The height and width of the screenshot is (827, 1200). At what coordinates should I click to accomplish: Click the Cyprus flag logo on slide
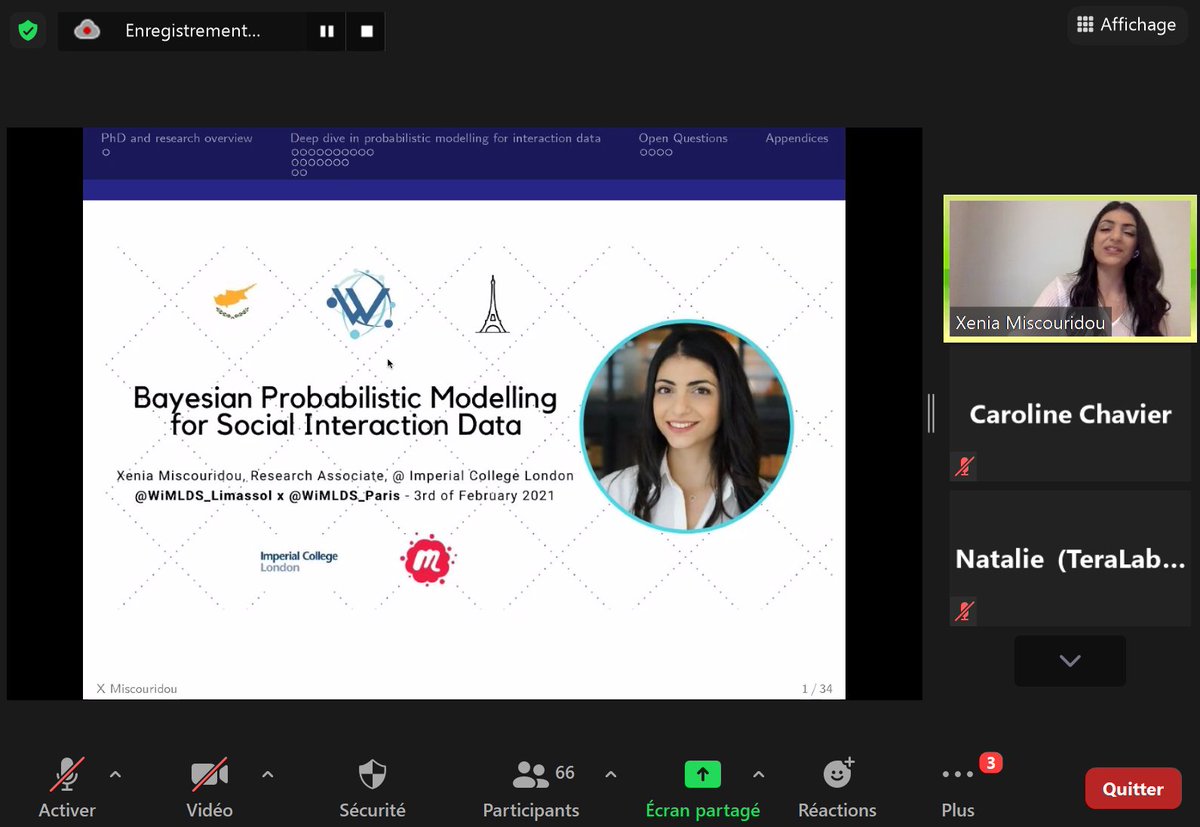tap(235, 301)
